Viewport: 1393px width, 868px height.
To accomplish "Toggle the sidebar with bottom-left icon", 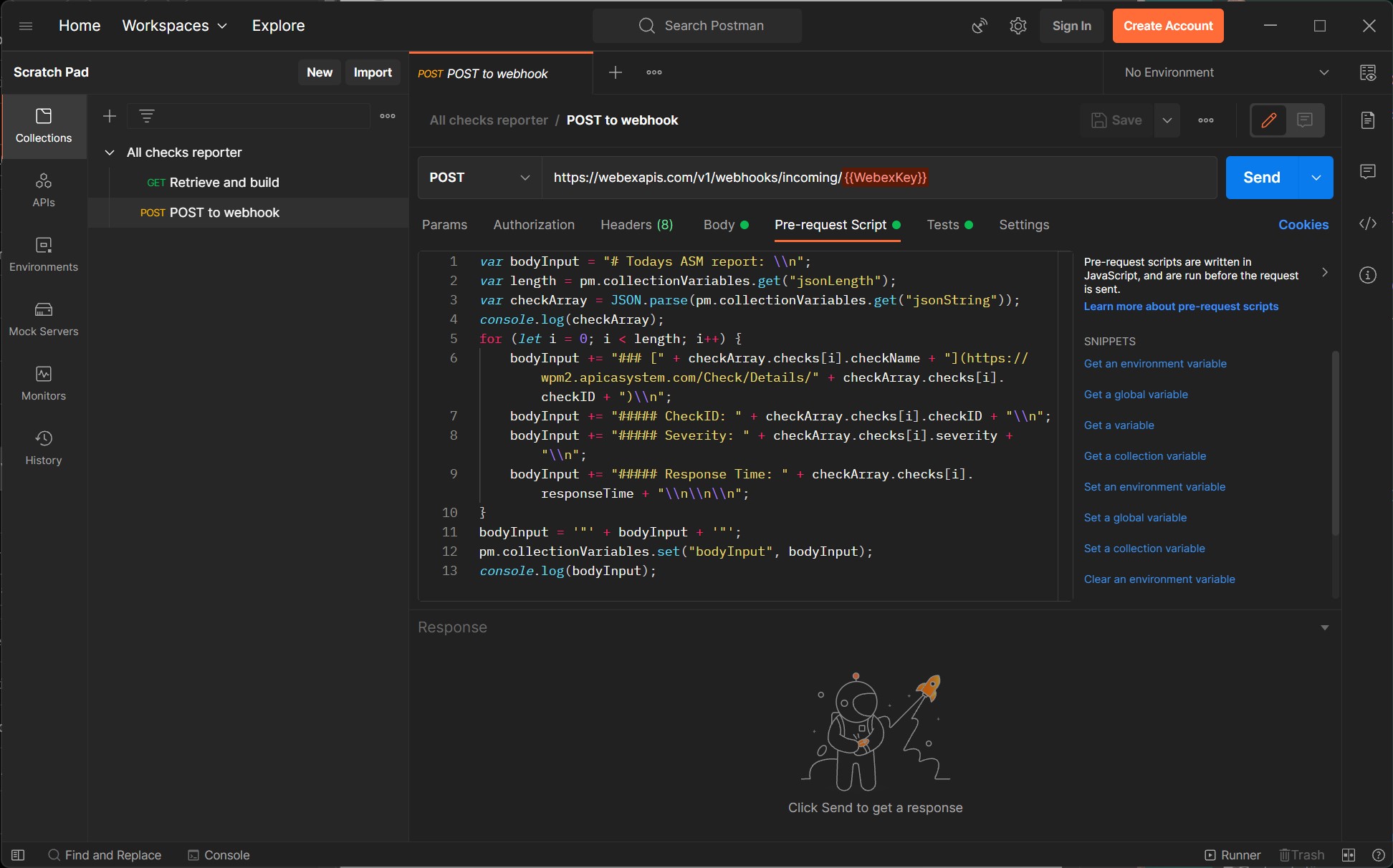I will [18, 854].
